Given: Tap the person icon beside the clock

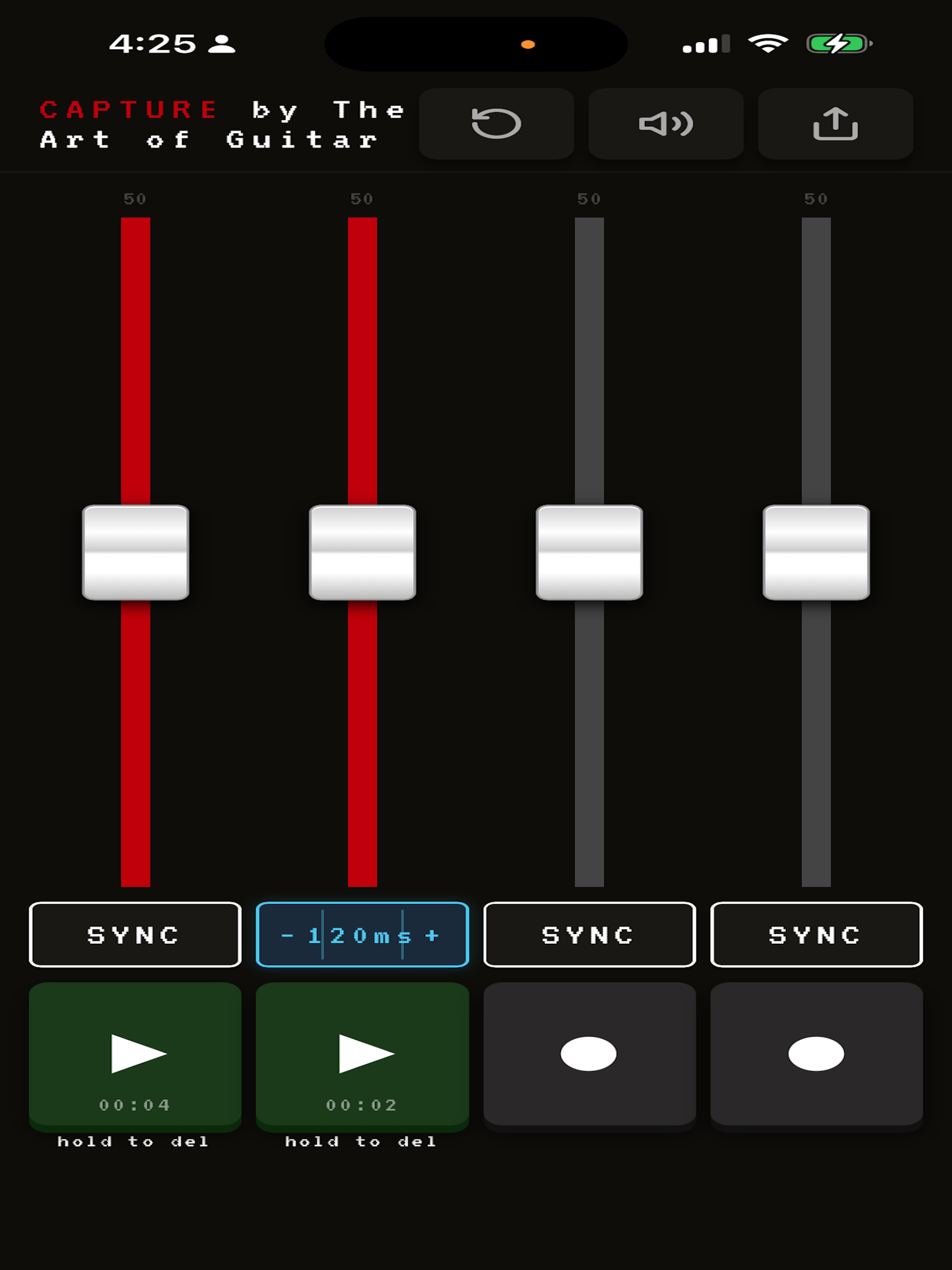Looking at the screenshot, I should 221,44.
